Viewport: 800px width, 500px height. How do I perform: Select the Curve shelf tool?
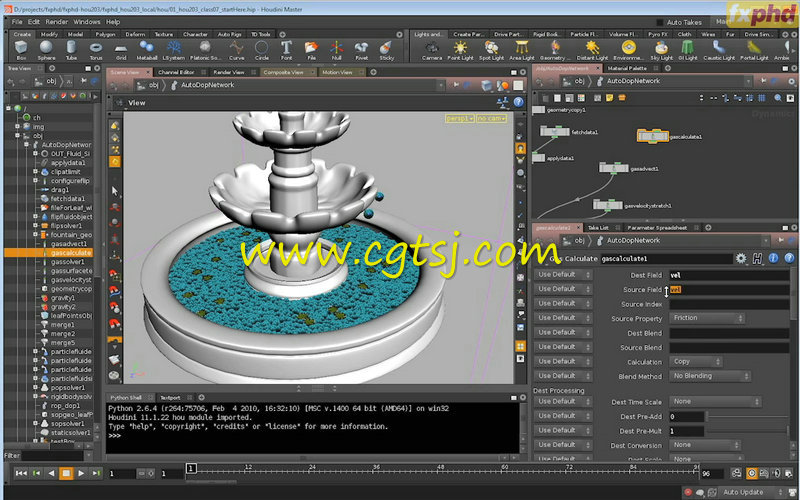point(236,50)
